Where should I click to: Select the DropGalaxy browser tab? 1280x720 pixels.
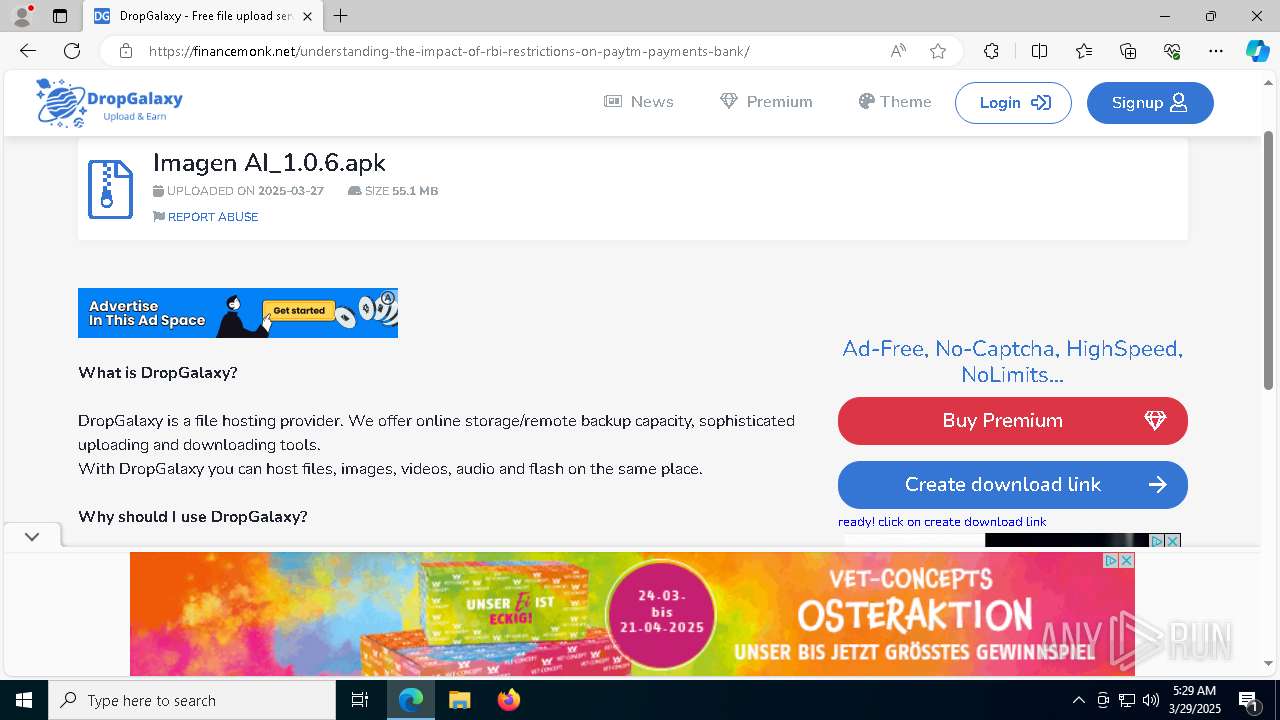pos(203,16)
